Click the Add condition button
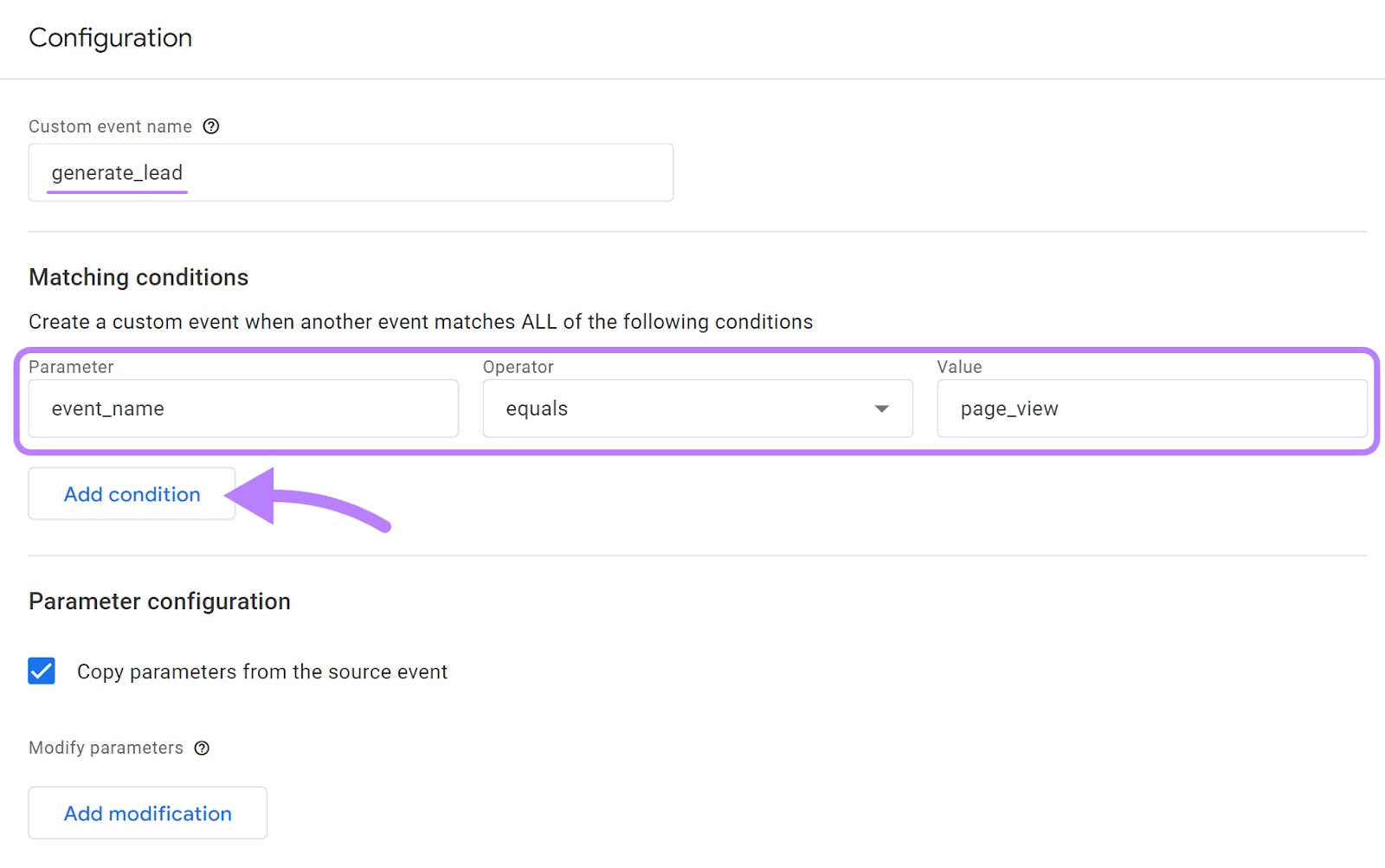This screenshot has width=1385, height=868. point(131,493)
